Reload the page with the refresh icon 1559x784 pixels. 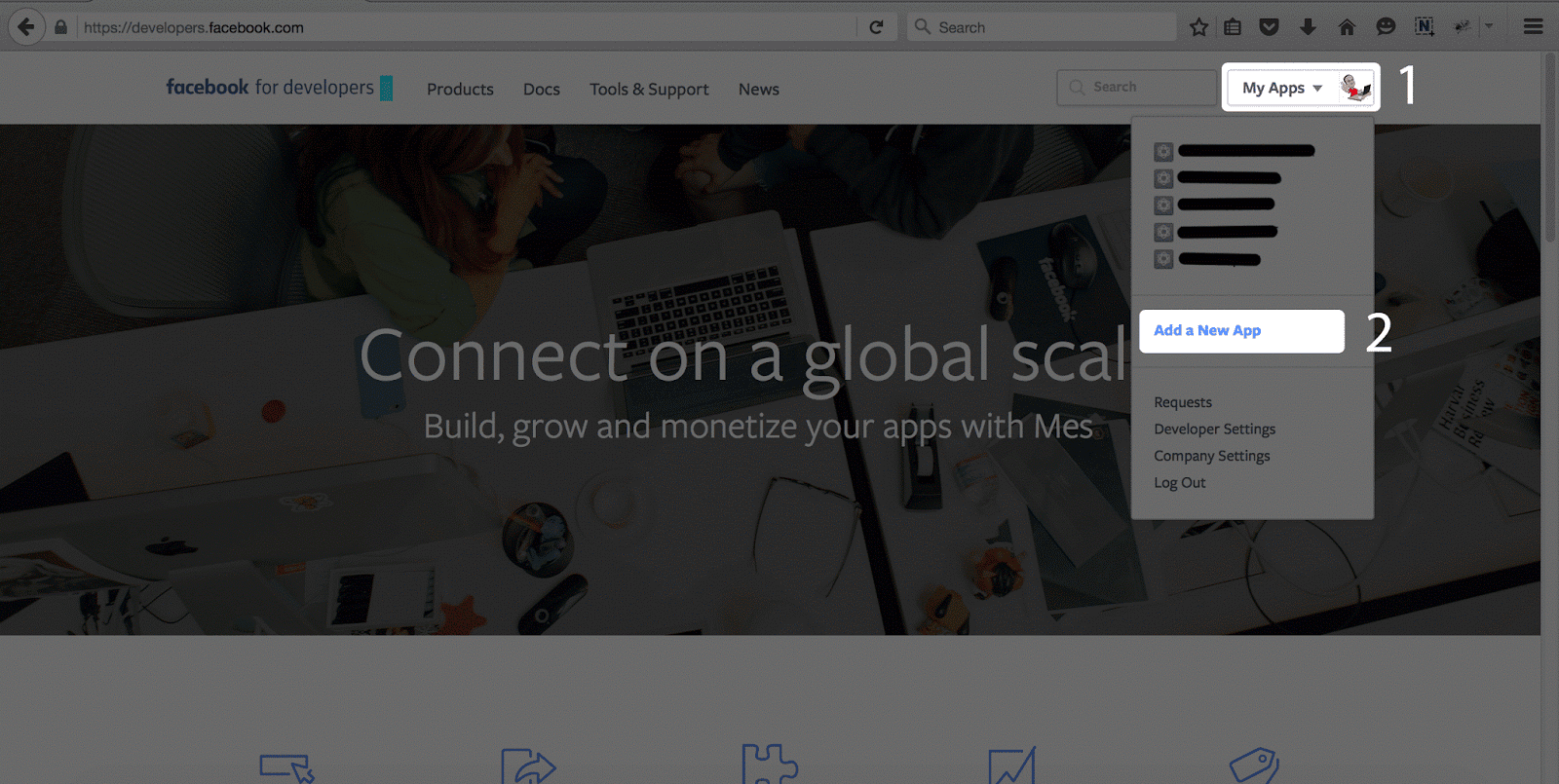click(x=876, y=27)
